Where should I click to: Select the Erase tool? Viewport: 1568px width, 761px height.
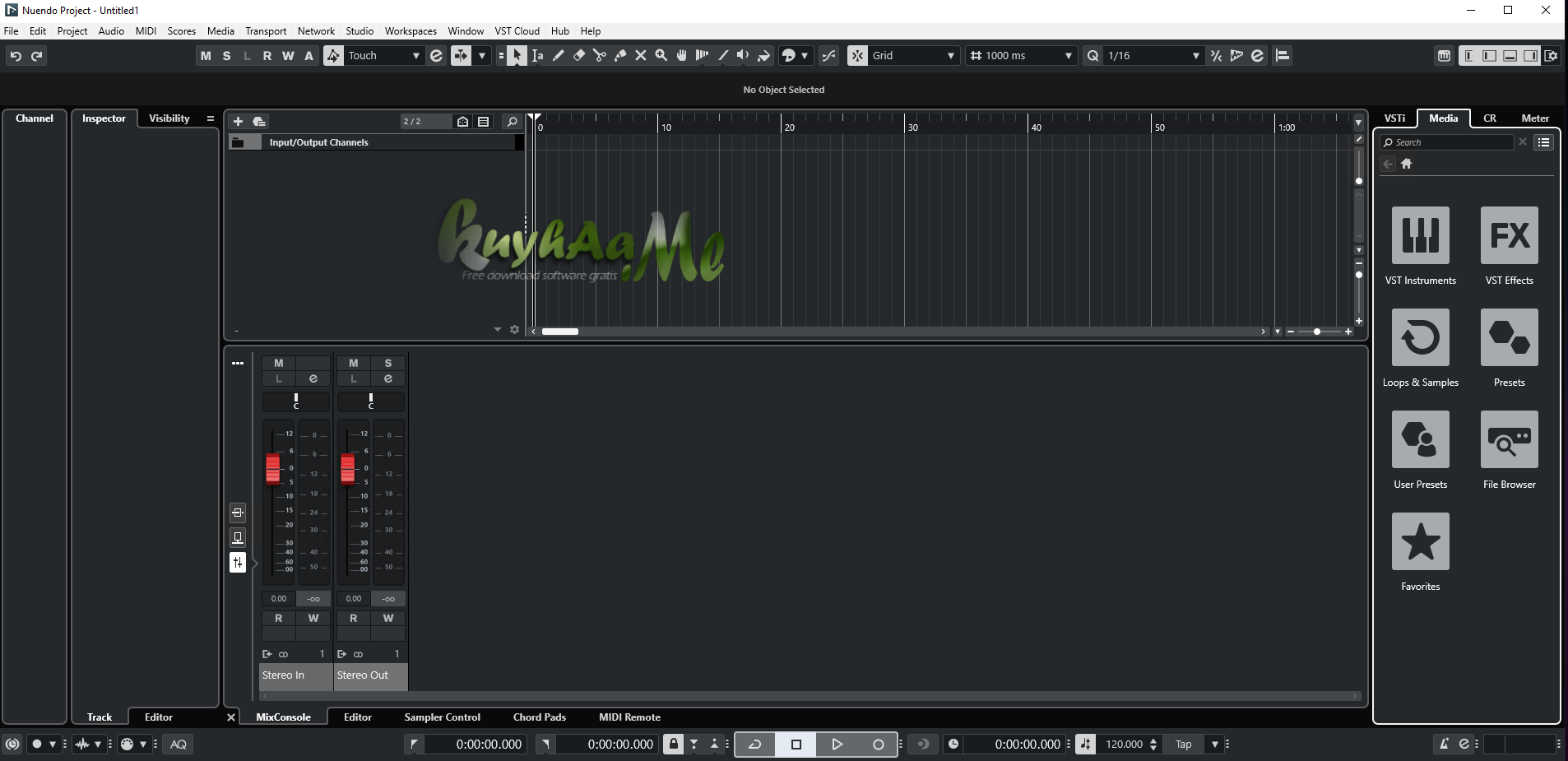(x=579, y=55)
